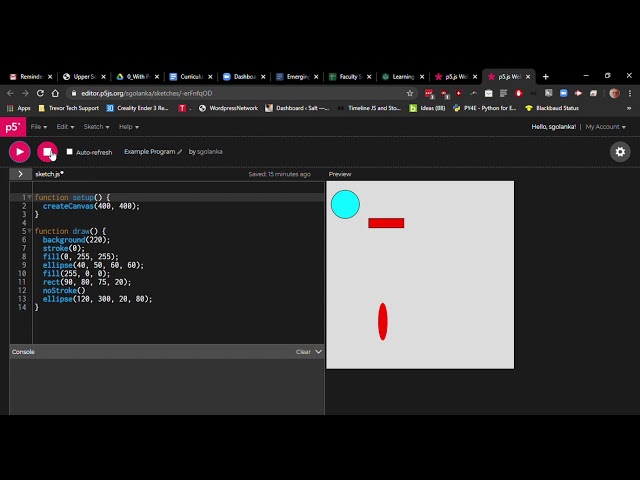
Task: Go to the browser home page
Action: (55, 93)
